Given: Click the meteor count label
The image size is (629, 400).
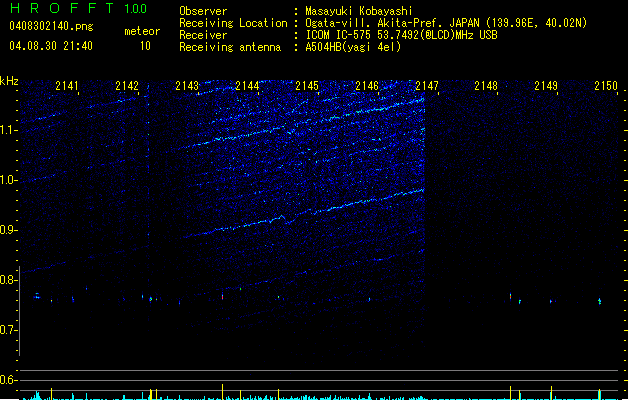Looking at the screenshot, I should pyautogui.click(x=142, y=31).
